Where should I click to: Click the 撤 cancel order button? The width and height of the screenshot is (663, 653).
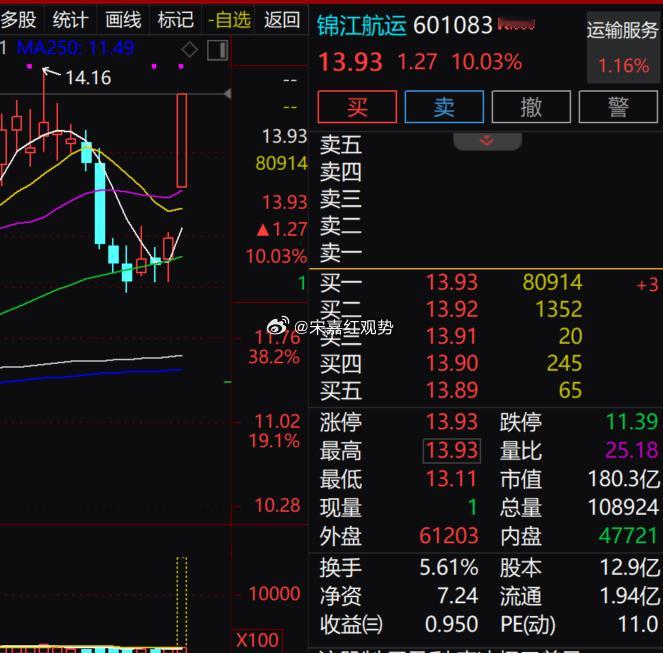coord(531,107)
